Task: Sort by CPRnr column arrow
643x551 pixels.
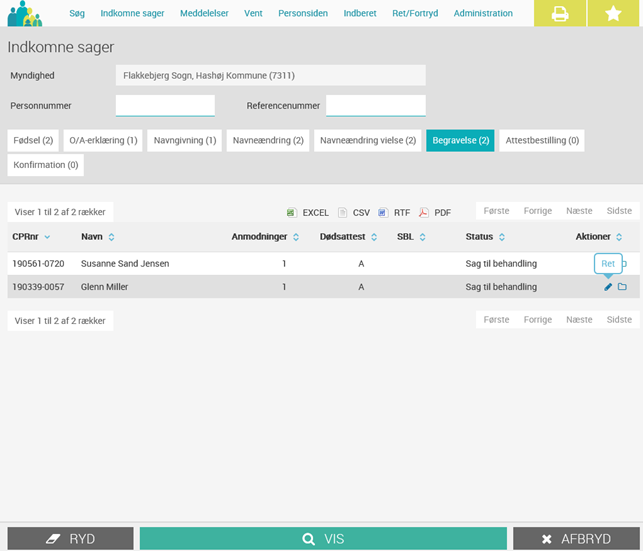Action: coord(47,237)
